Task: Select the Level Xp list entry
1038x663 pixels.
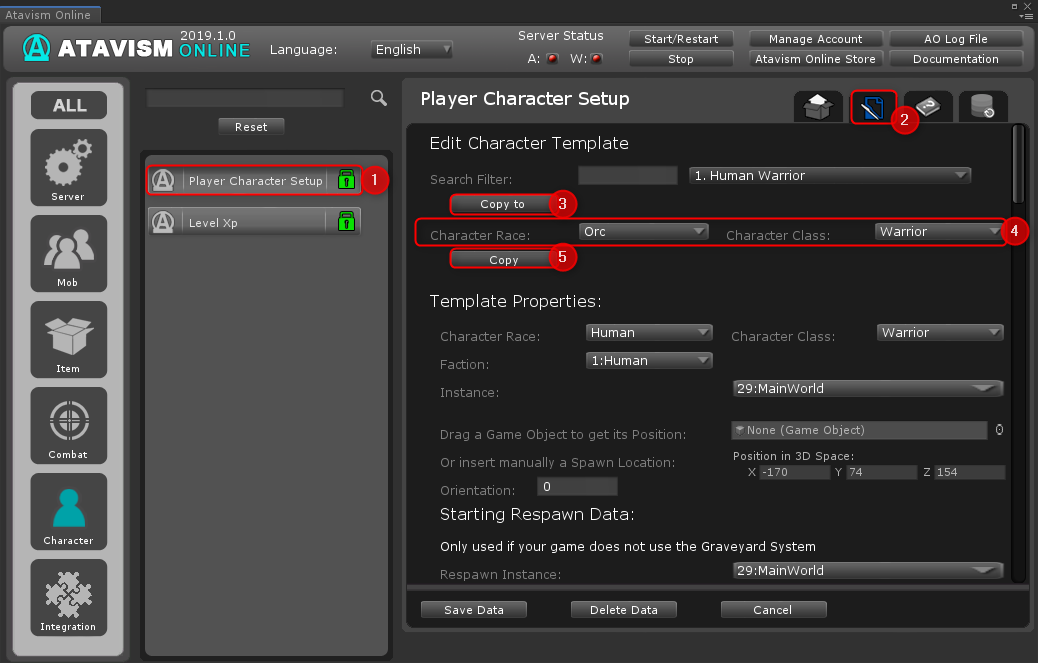Action: click(x=240, y=222)
